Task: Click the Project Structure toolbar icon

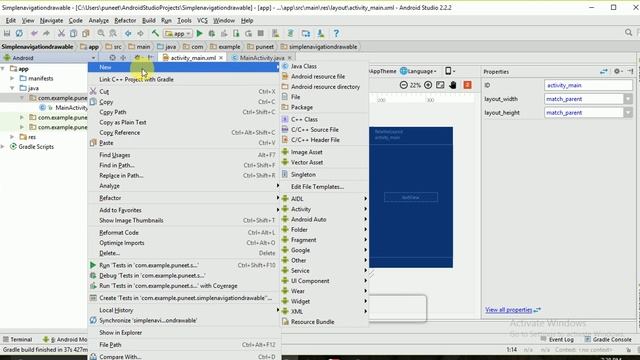Action: 306,33
